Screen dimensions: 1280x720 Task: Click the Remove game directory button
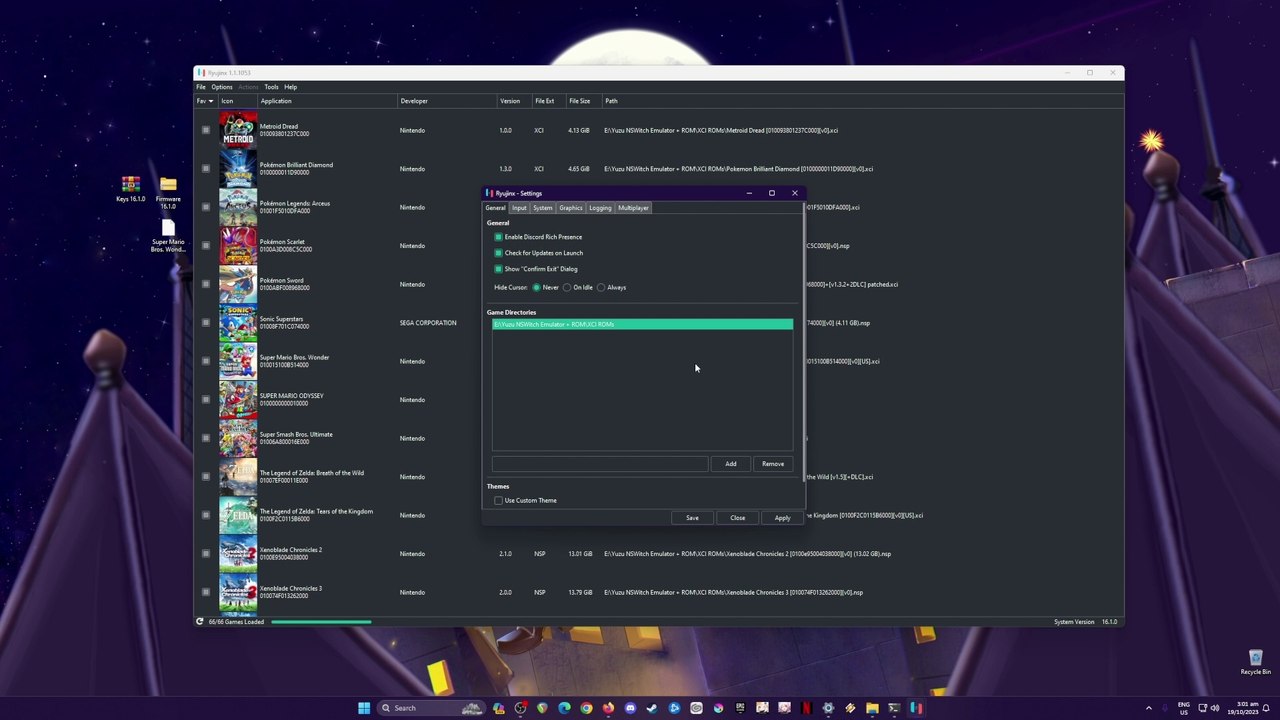pos(772,464)
